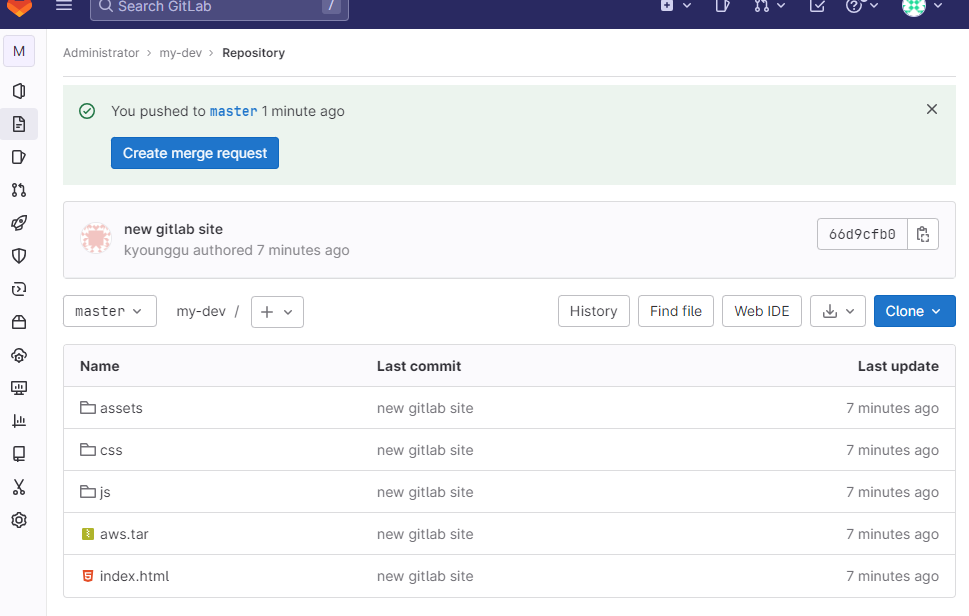This screenshot has height=616, width=969.
Task: Open Wiki sidebar icon
Action: (x=19, y=454)
